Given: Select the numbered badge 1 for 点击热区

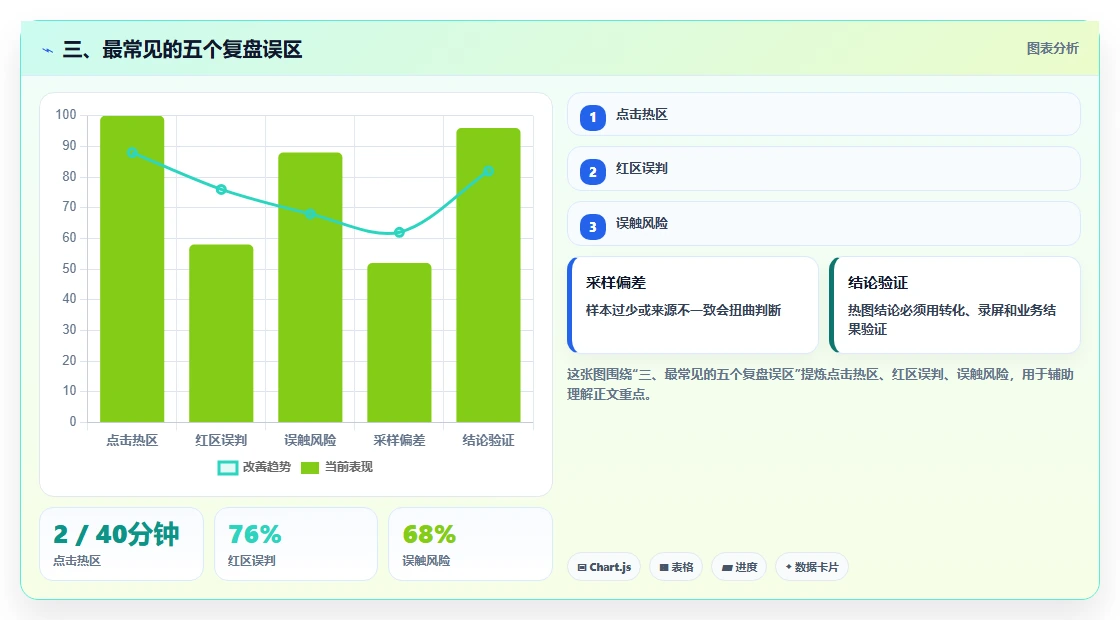Looking at the screenshot, I should click(592, 117).
